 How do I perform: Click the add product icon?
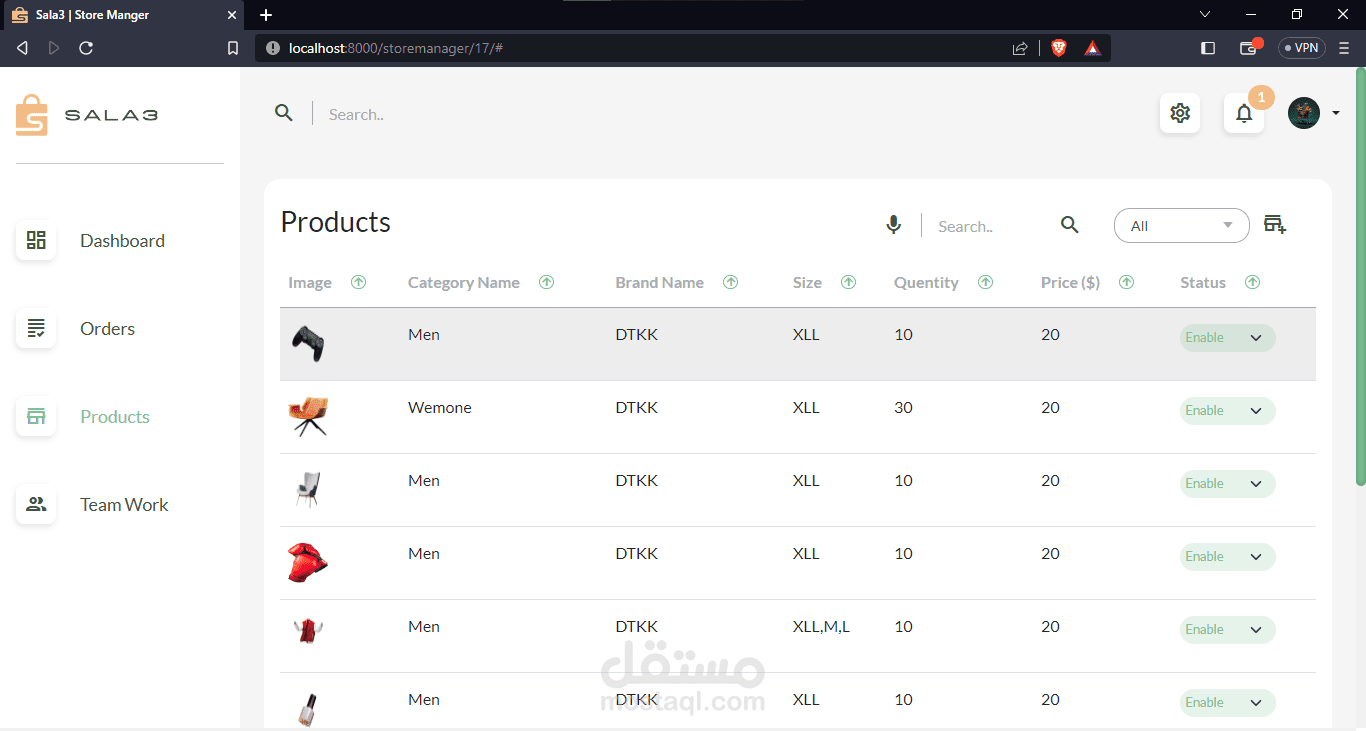point(1274,224)
